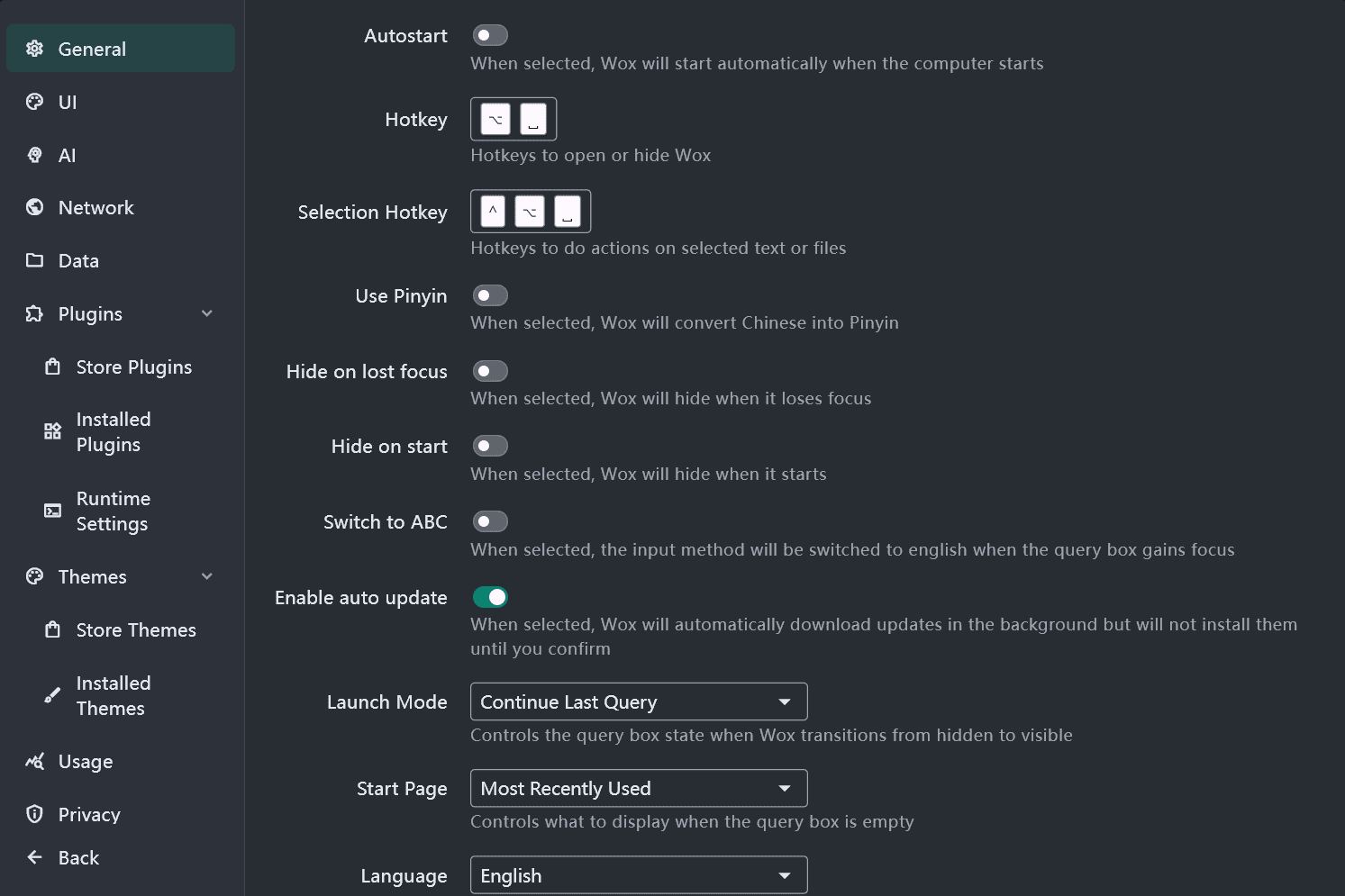Open UI settings via palette icon
Screen dimensions: 1345x896
pyautogui.click(x=35, y=102)
